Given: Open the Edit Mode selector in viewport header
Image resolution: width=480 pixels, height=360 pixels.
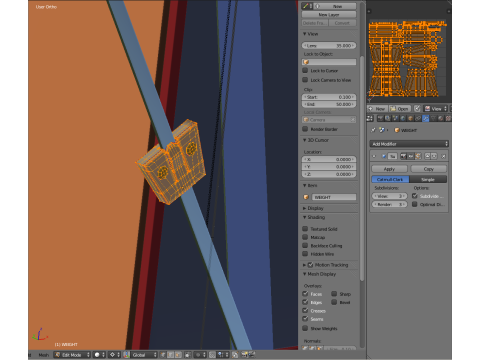Looking at the screenshot, I should point(72,355).
